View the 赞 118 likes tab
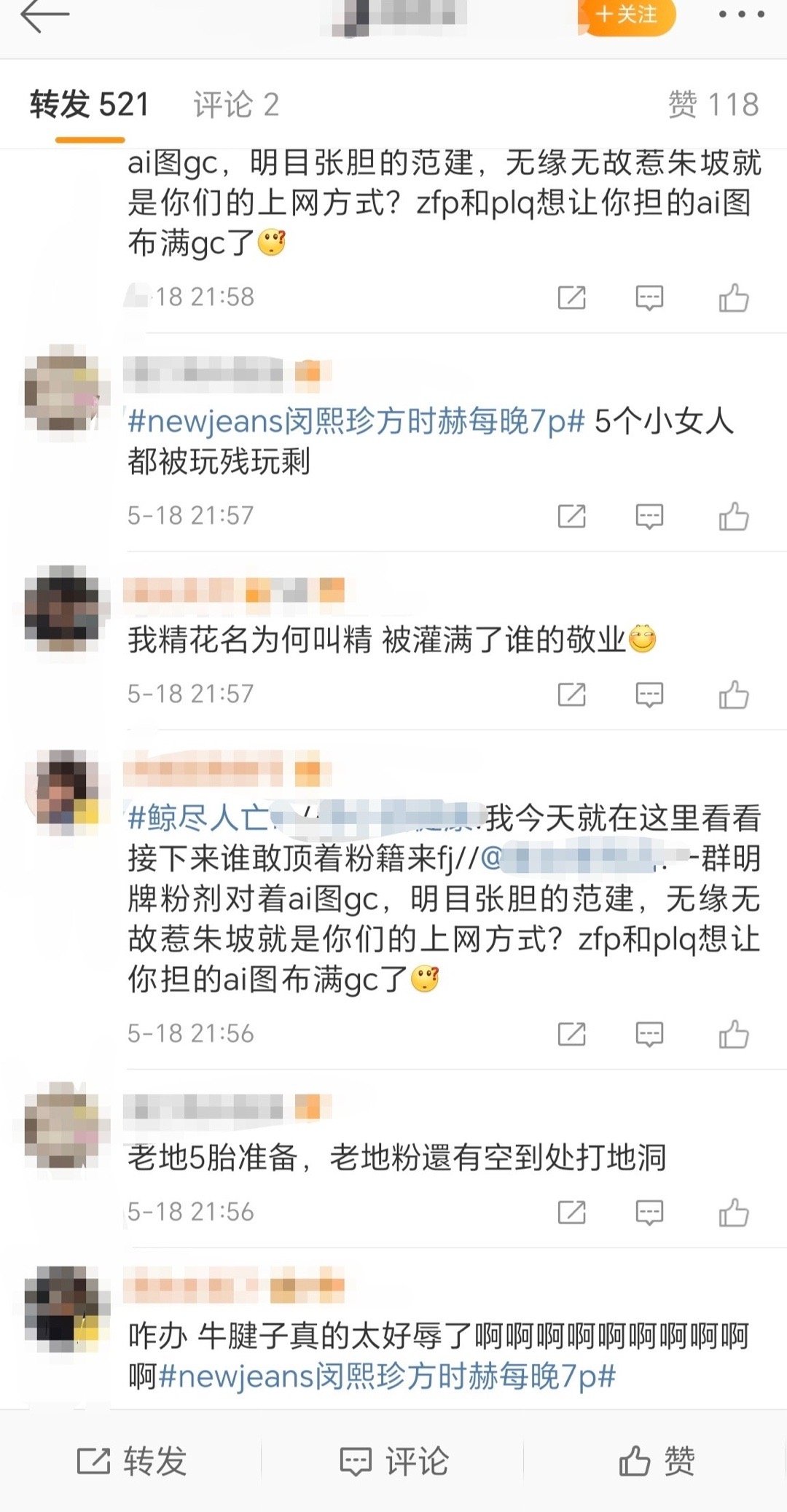787x1512 pixels. tap(713, 105)
